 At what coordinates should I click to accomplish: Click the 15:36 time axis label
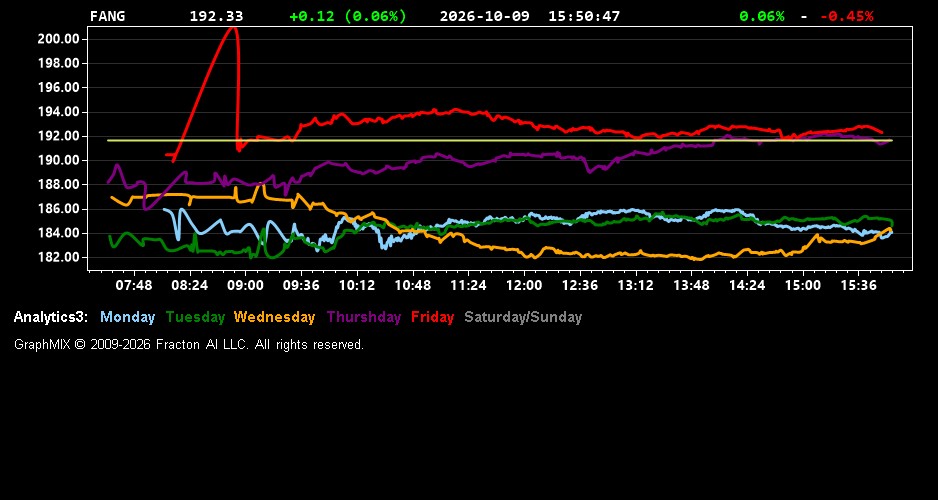point(858,285)
